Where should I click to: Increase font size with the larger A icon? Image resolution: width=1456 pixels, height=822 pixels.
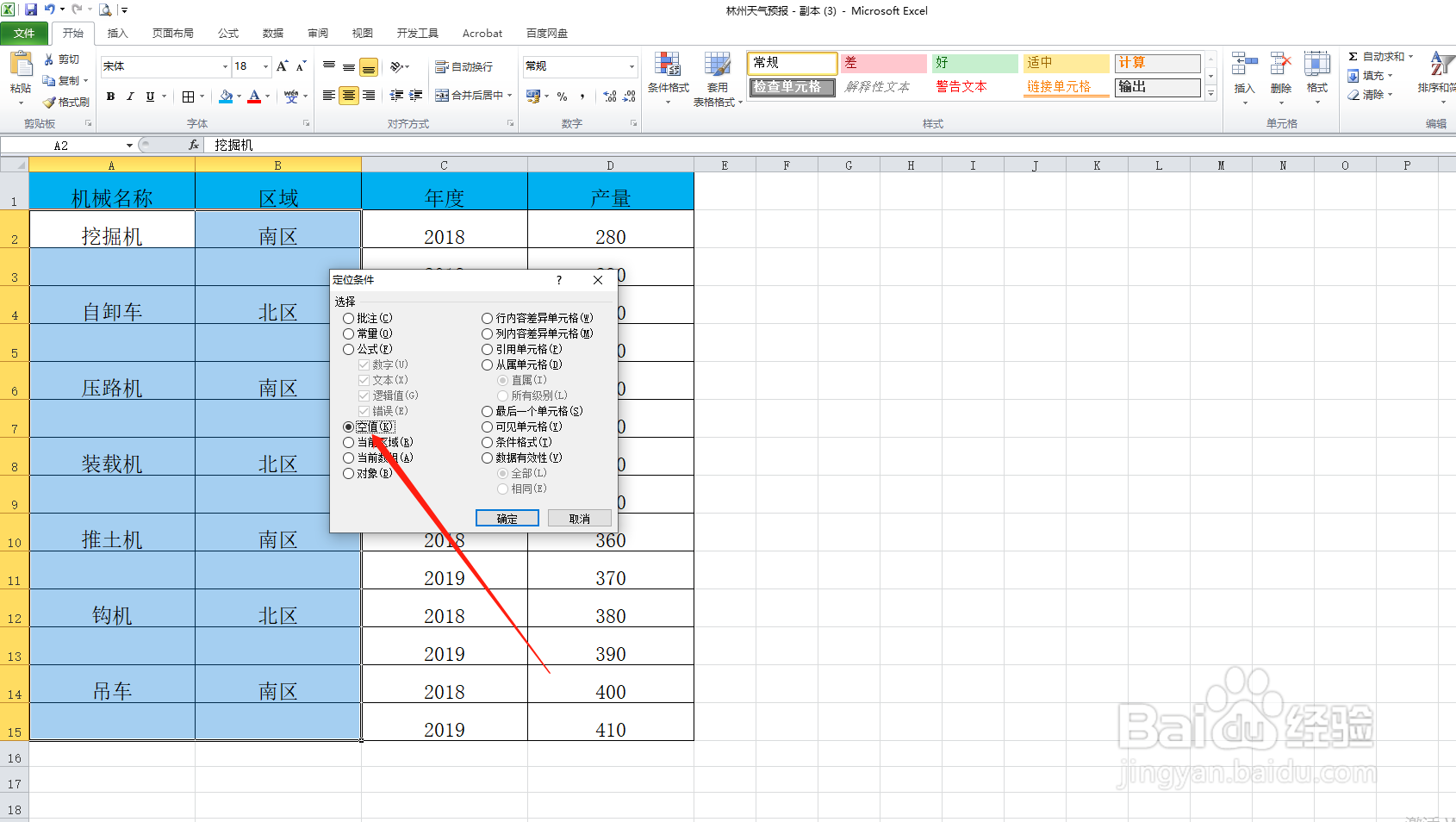click(282, 66)
